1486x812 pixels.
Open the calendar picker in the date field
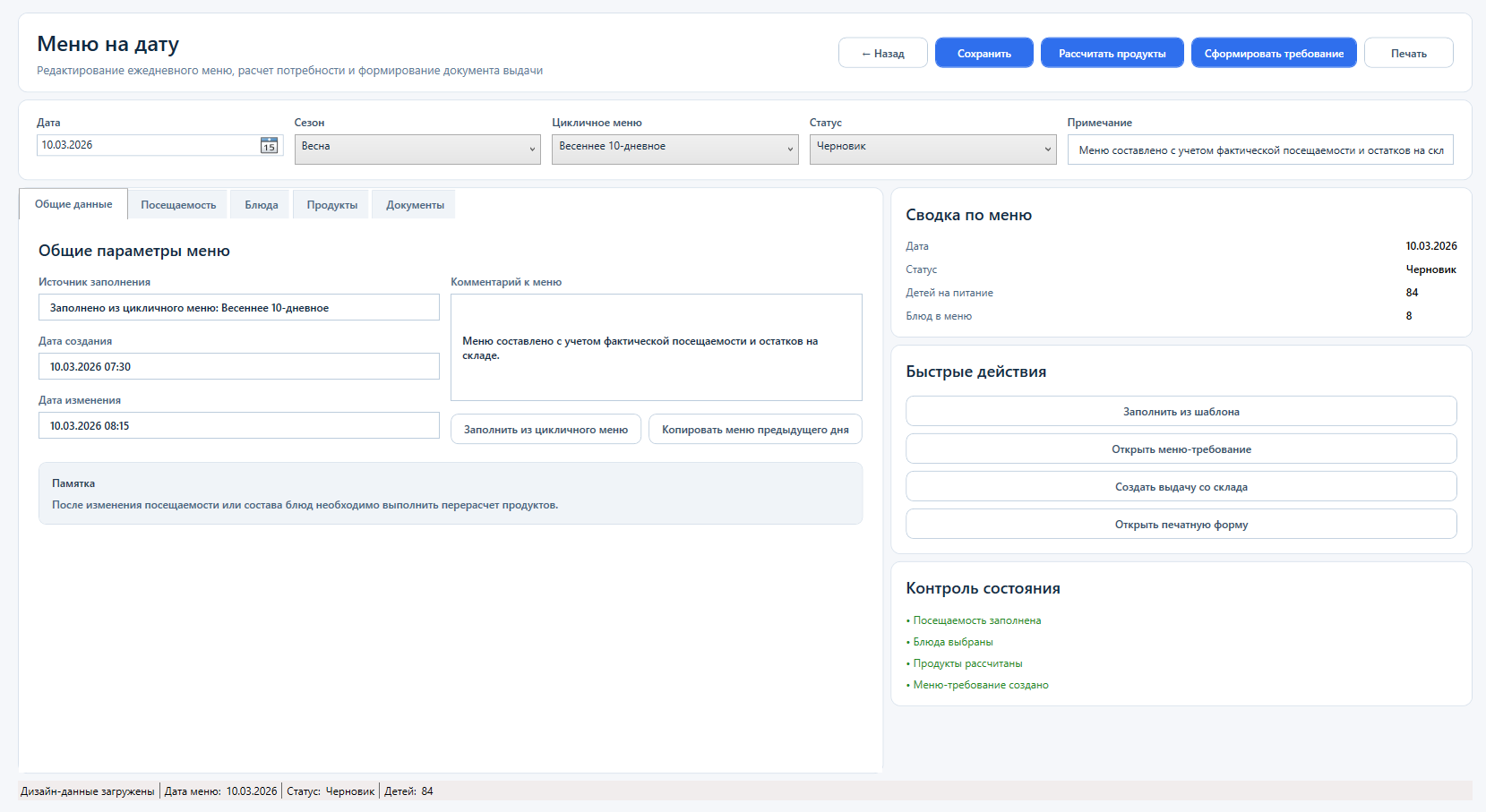[269, 146]
